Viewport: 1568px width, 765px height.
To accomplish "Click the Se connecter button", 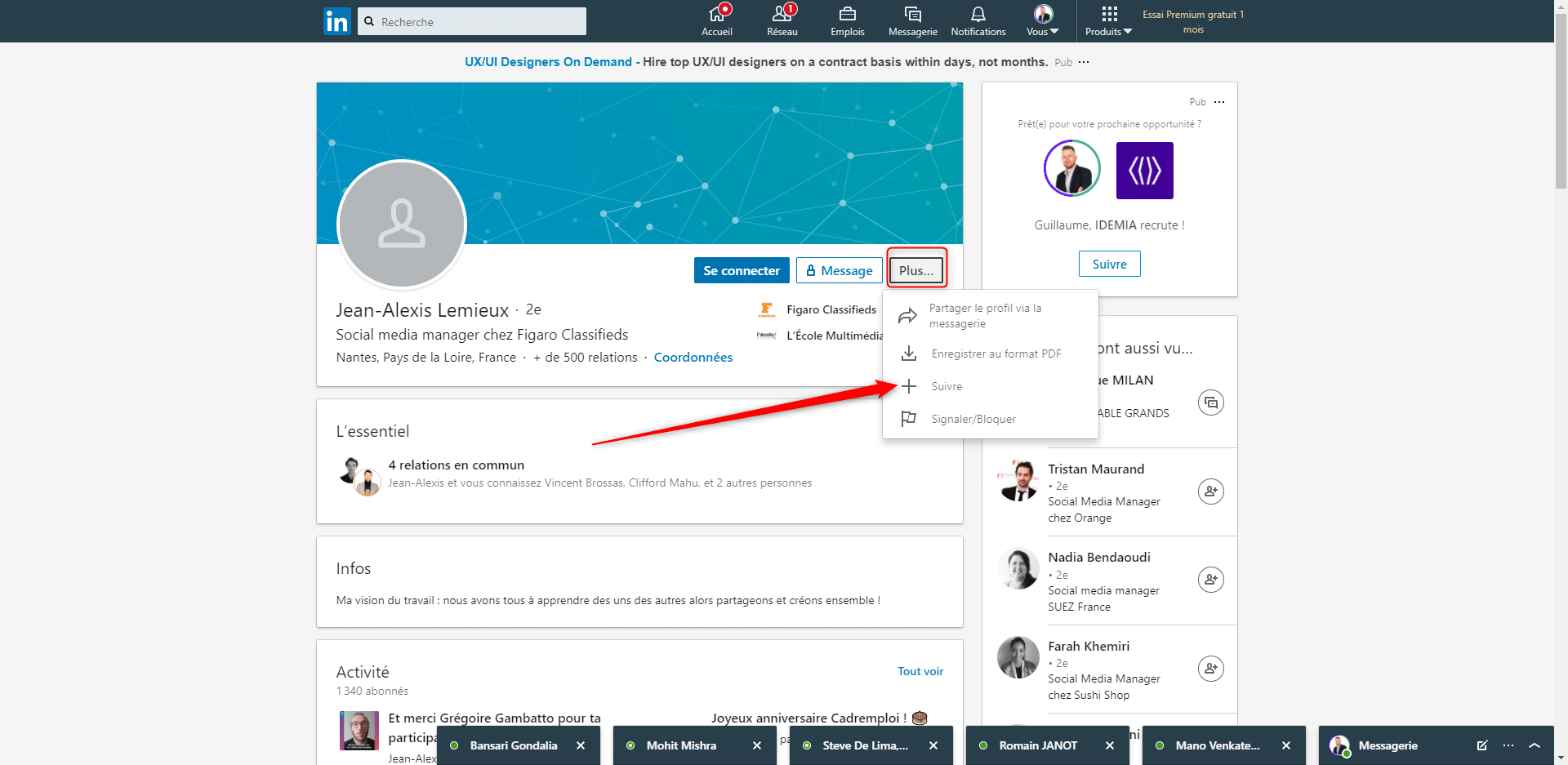I will coord(742,270).
